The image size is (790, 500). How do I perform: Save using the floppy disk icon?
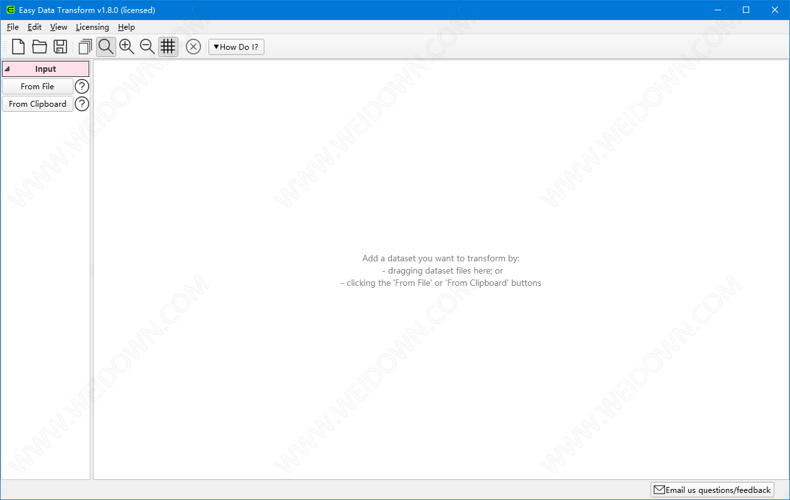[60, 47]
